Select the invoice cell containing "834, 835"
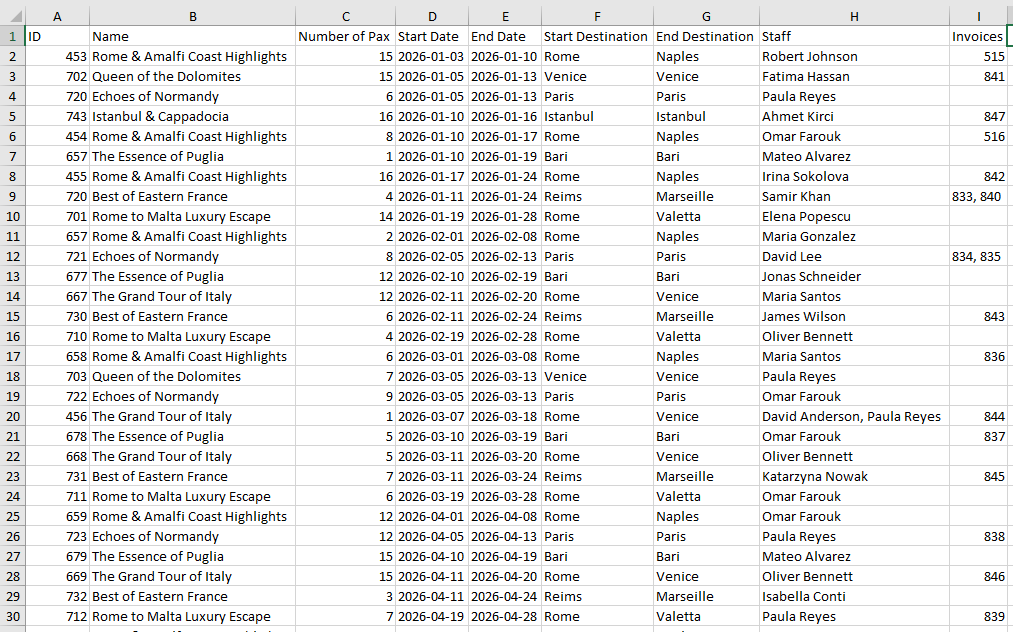This screenshot has height=632, width=1013. 977,256
